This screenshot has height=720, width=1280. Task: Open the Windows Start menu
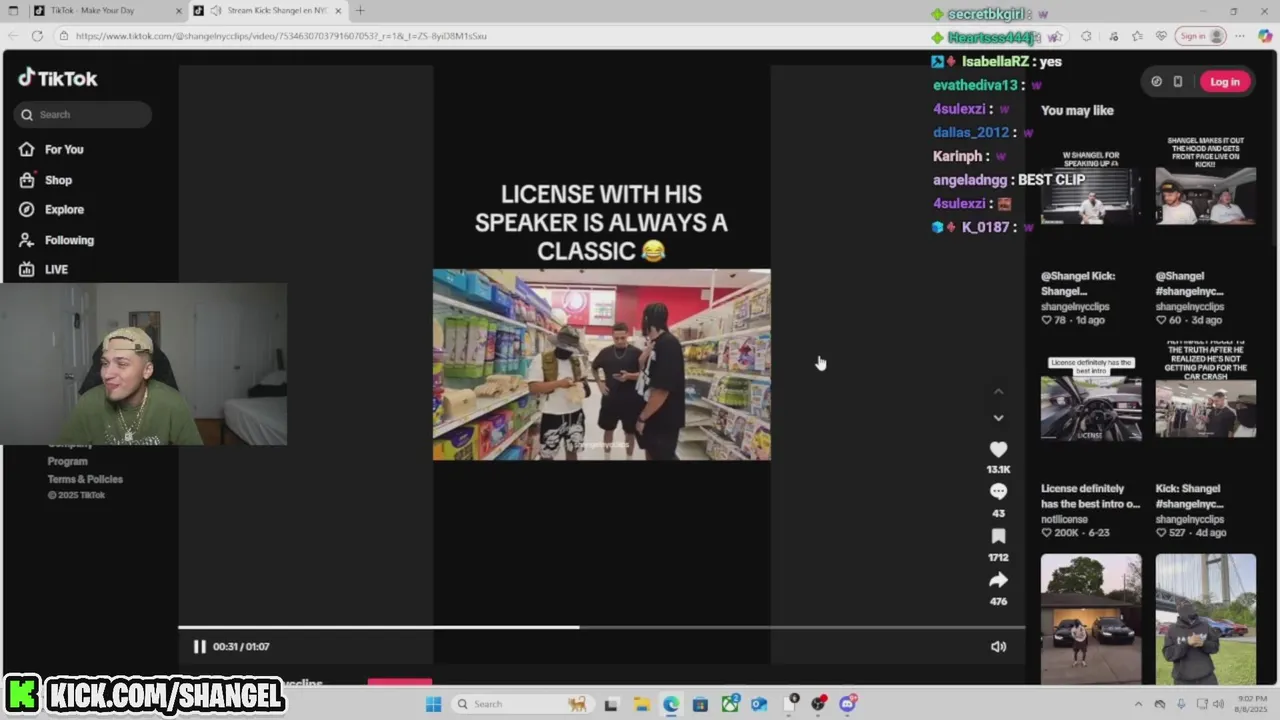pyautogui.click(x=433, y=704)
